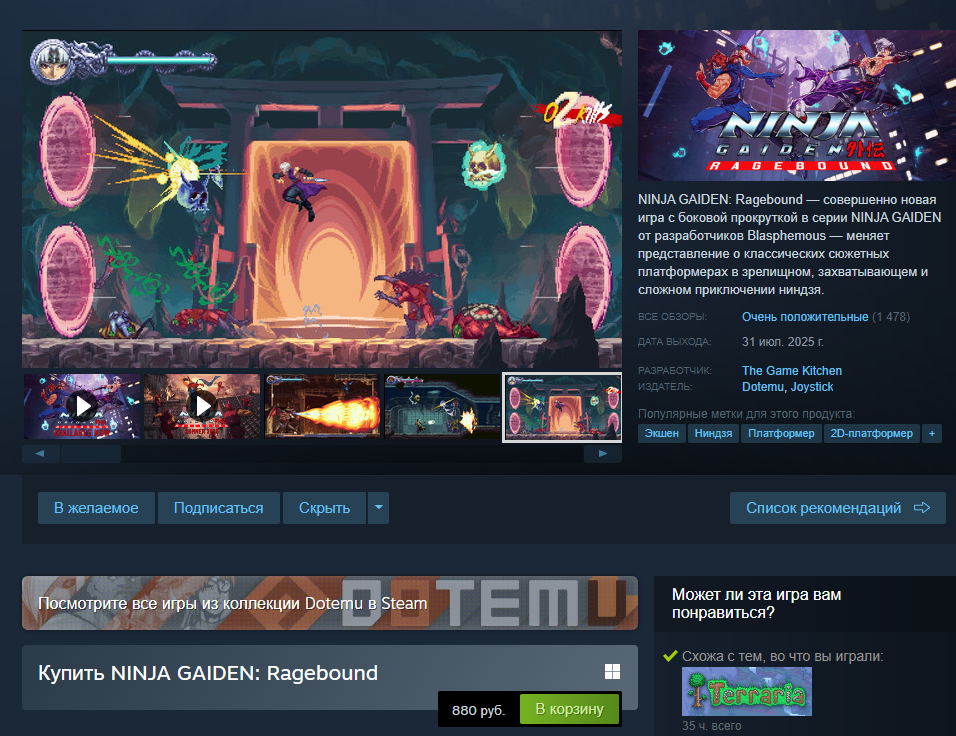The height and width of the screenshot is (736, 956).
Task: Click the thumbnail strip scrollbar handle
Action: (91, 454)
